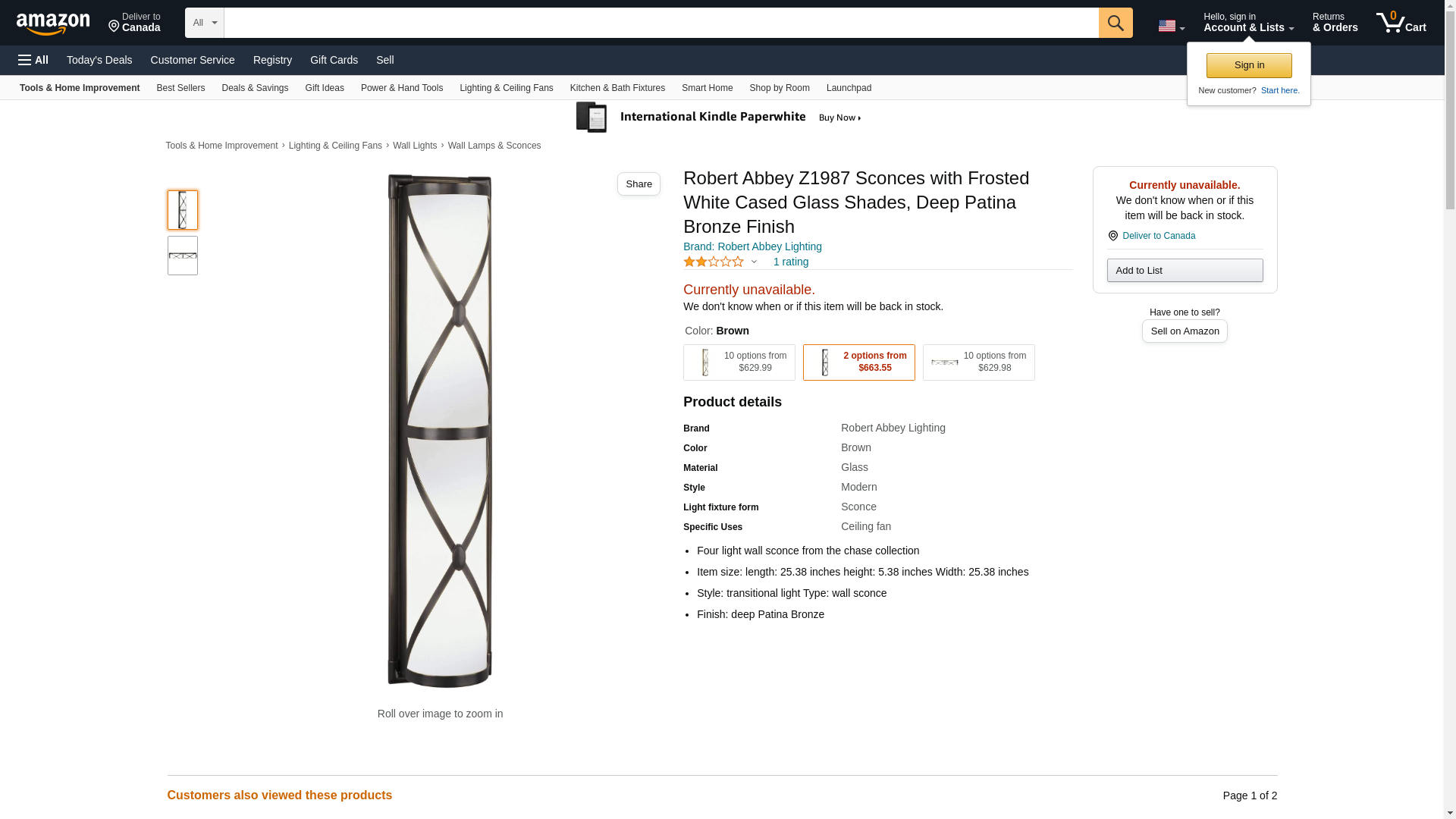Open the Gift Cards nav item
This screenshot has width=1456, height=819.
click(x=334, y=60)
